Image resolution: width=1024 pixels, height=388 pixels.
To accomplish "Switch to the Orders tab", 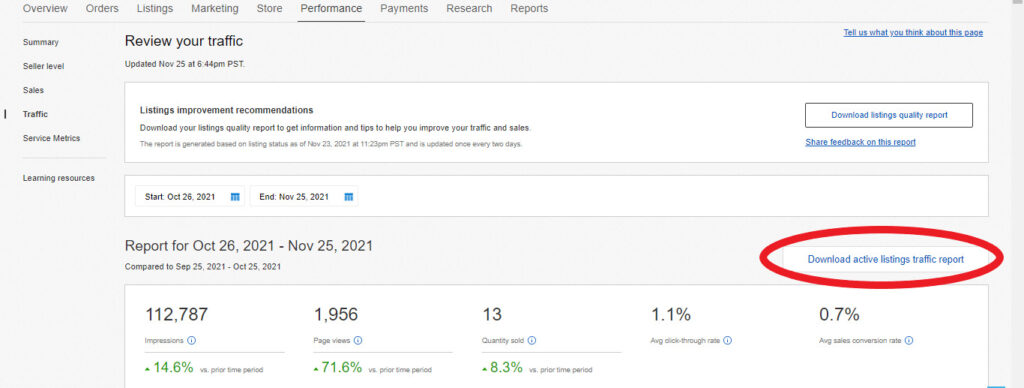I will 102,8.
